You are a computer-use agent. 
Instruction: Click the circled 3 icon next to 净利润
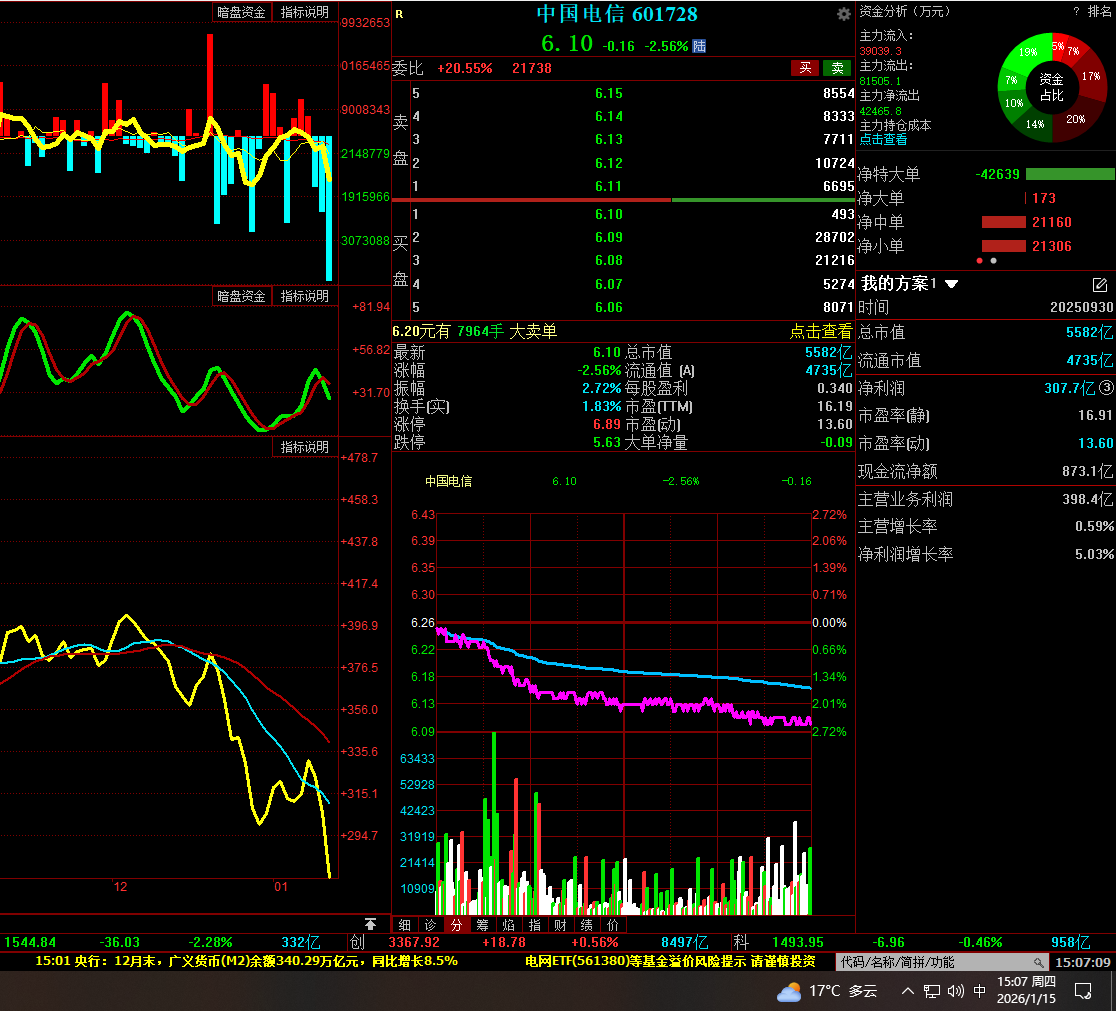click(1106, 387)
